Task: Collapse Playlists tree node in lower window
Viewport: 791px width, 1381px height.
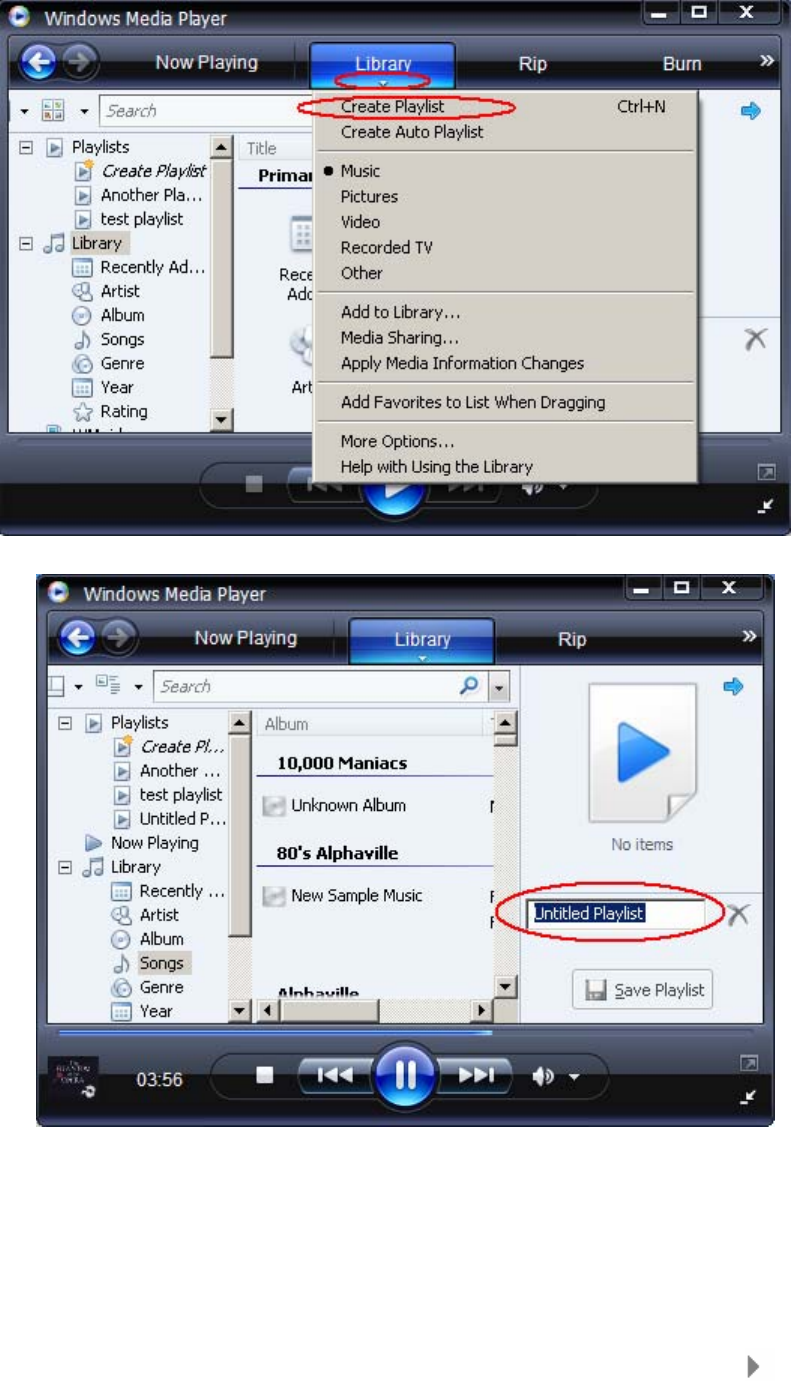Action: coord(65,723)
